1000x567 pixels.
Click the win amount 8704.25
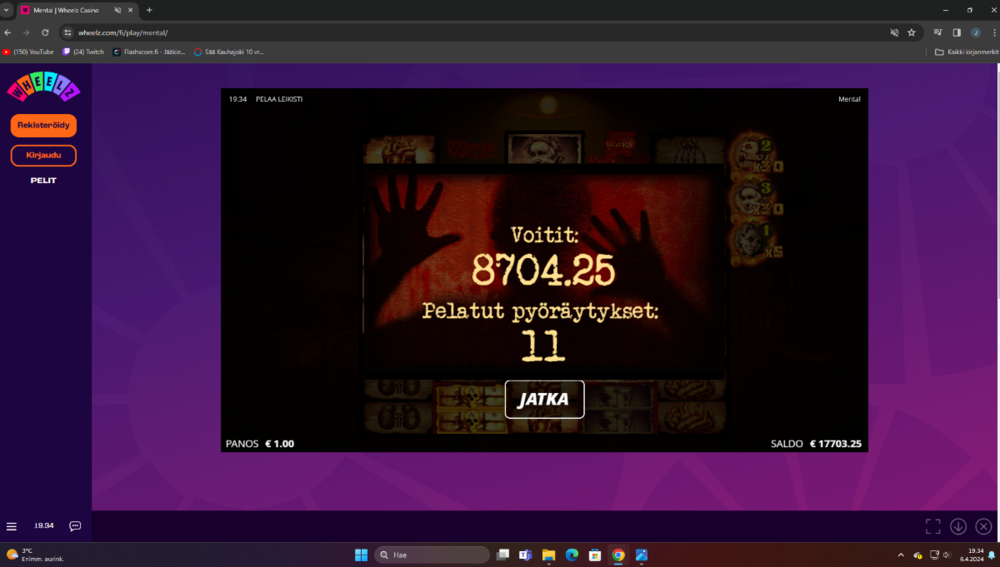tap(543, 270)
